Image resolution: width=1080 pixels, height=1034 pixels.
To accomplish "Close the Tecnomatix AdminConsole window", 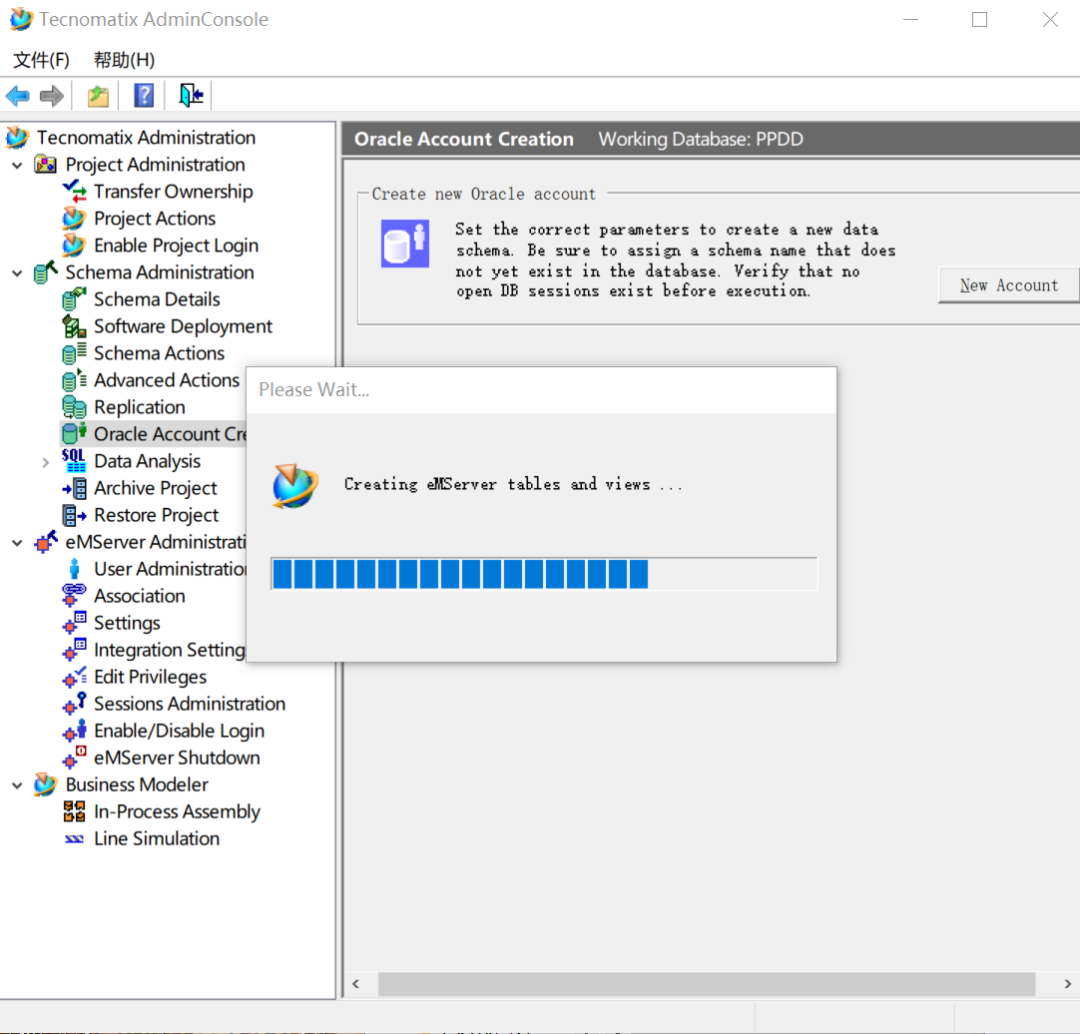I will point(1050,19).
